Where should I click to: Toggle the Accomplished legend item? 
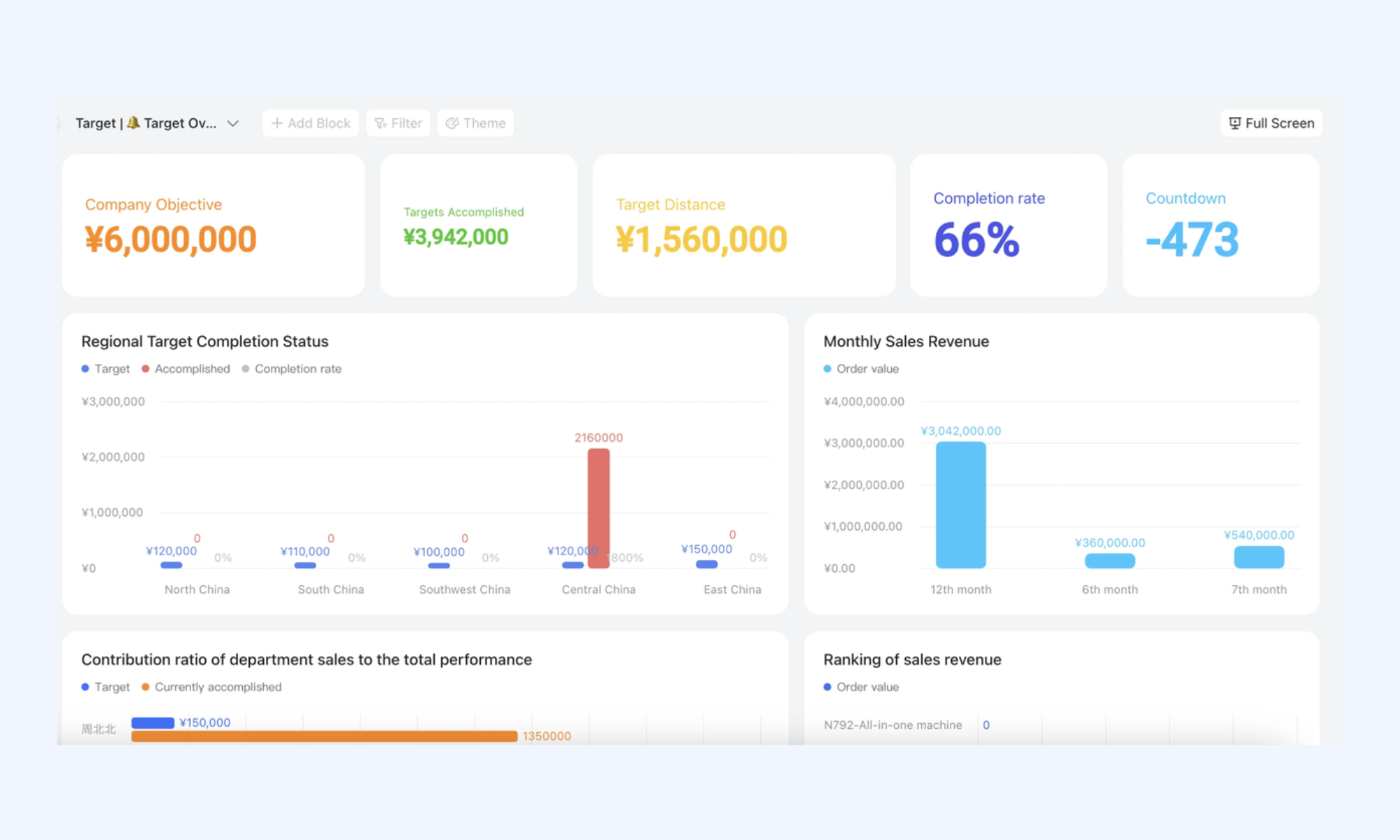[x=185, y=369]
